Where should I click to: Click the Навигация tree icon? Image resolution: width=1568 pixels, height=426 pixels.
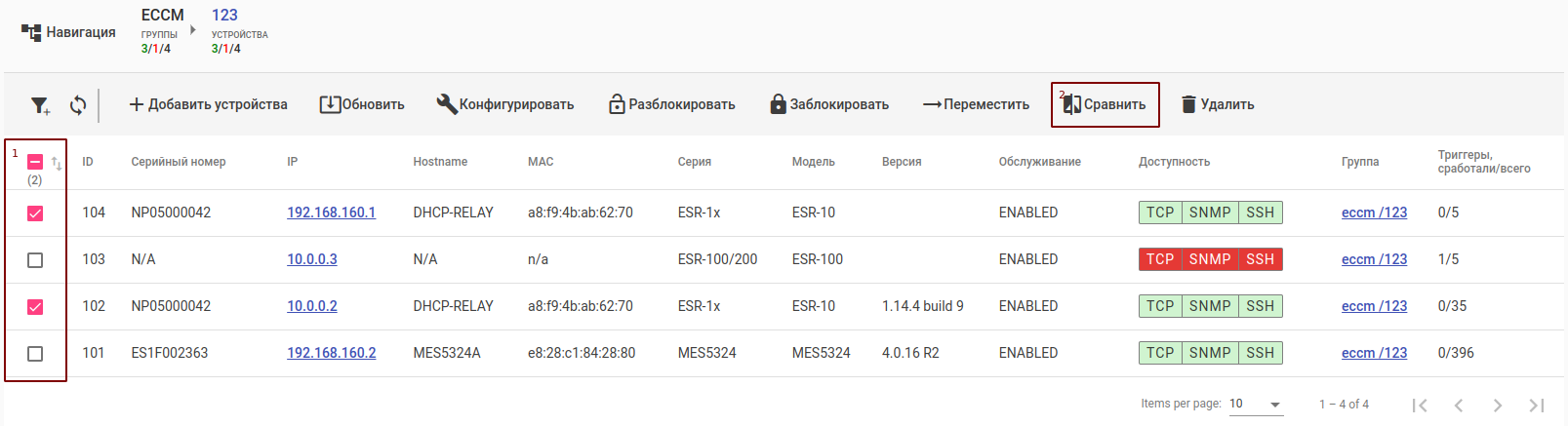(x=31, y=33)
